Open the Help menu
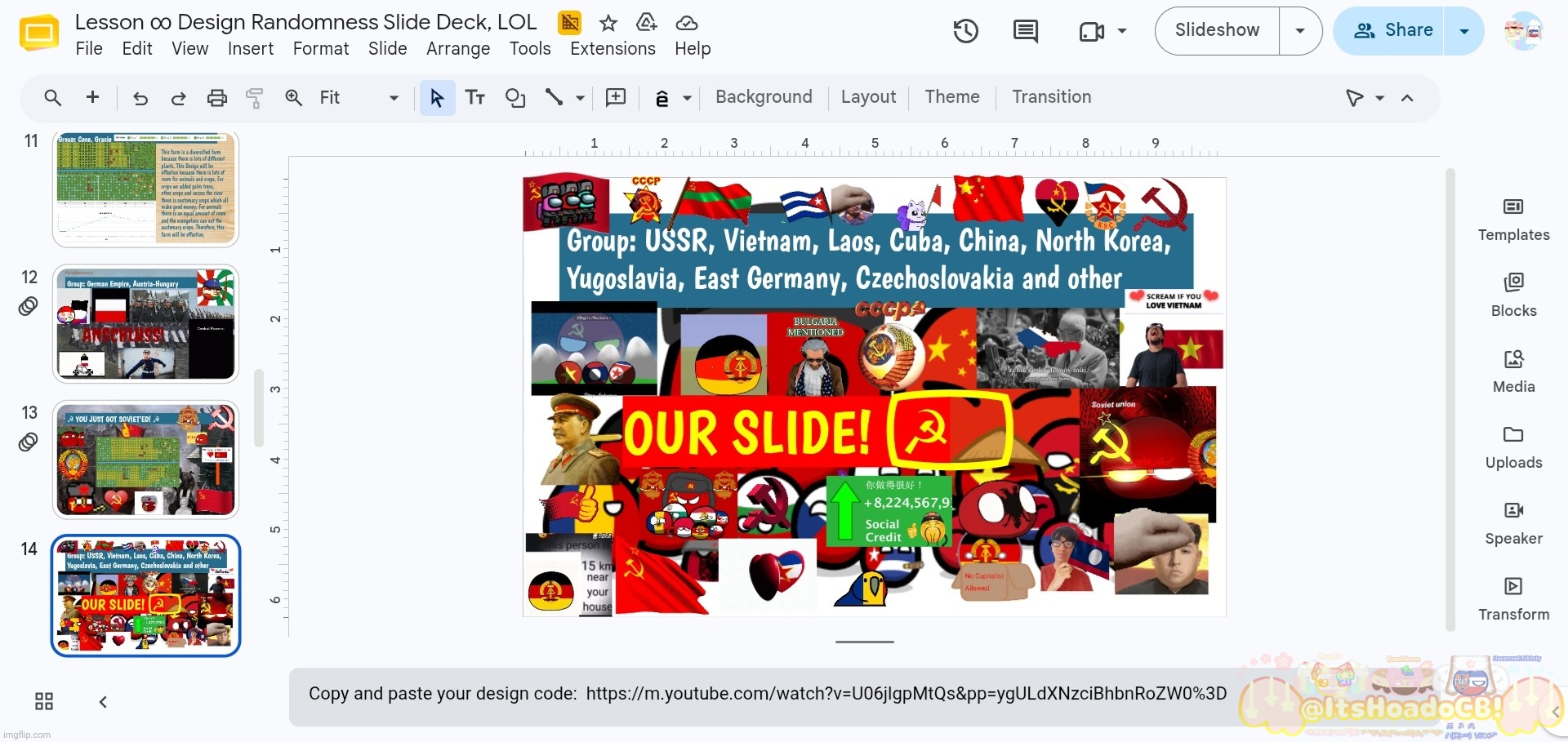Viewport: 1568px width, 742px height. (693, 49)
